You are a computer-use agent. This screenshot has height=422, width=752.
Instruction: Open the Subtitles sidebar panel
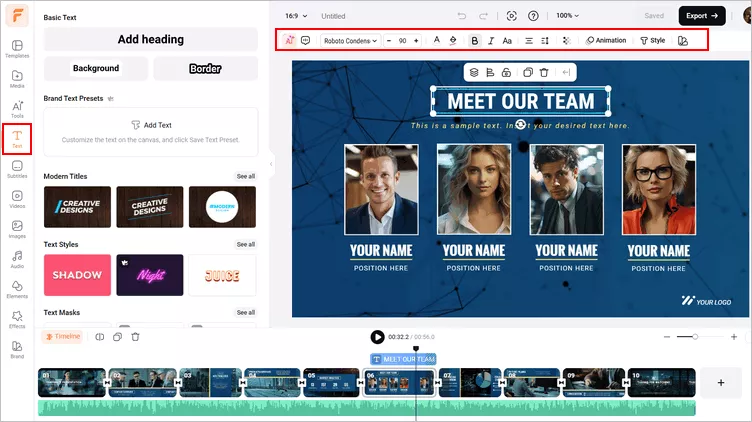[x=17, y=169]
